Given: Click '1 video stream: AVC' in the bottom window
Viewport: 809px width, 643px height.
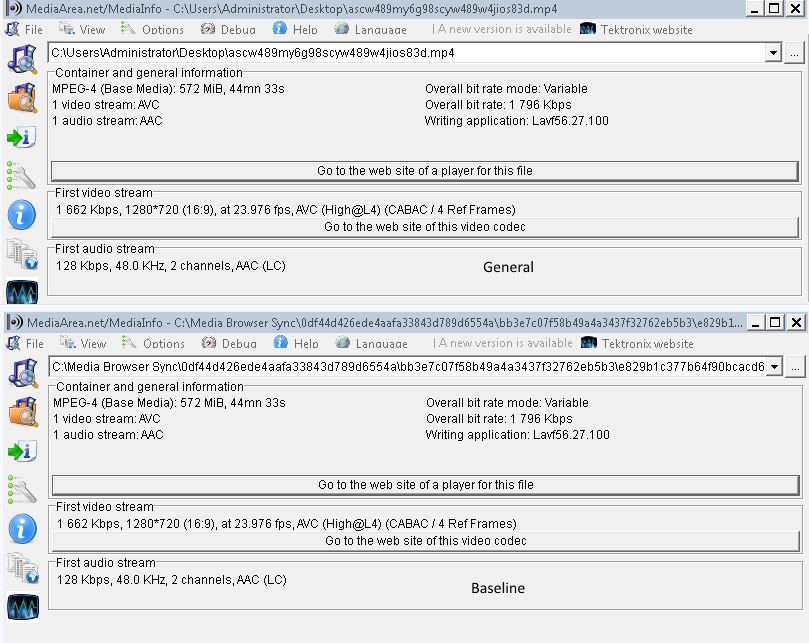Looking at the screenshot, I should [107, 419].
